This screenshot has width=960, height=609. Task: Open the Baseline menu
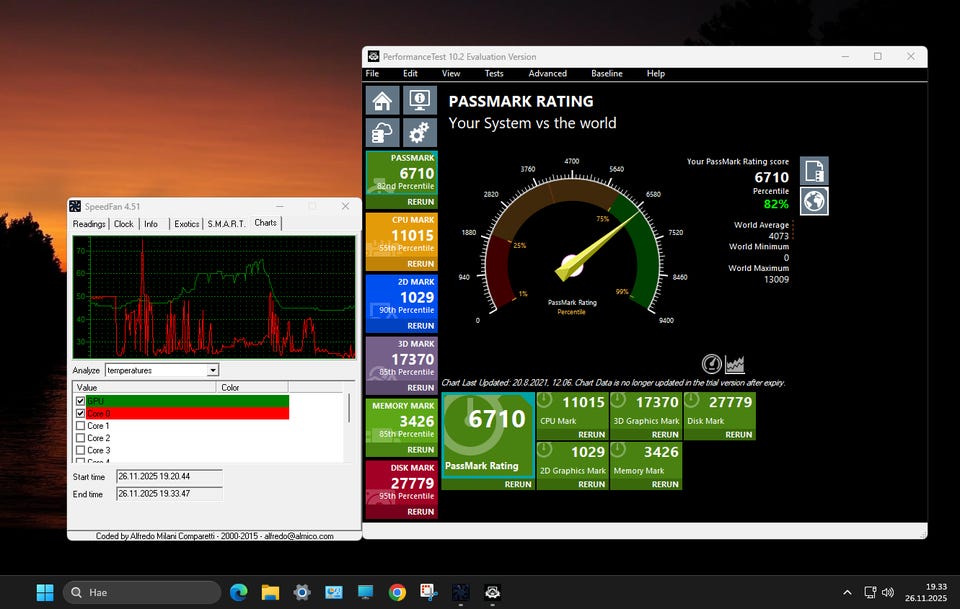[x=606, y=73]
